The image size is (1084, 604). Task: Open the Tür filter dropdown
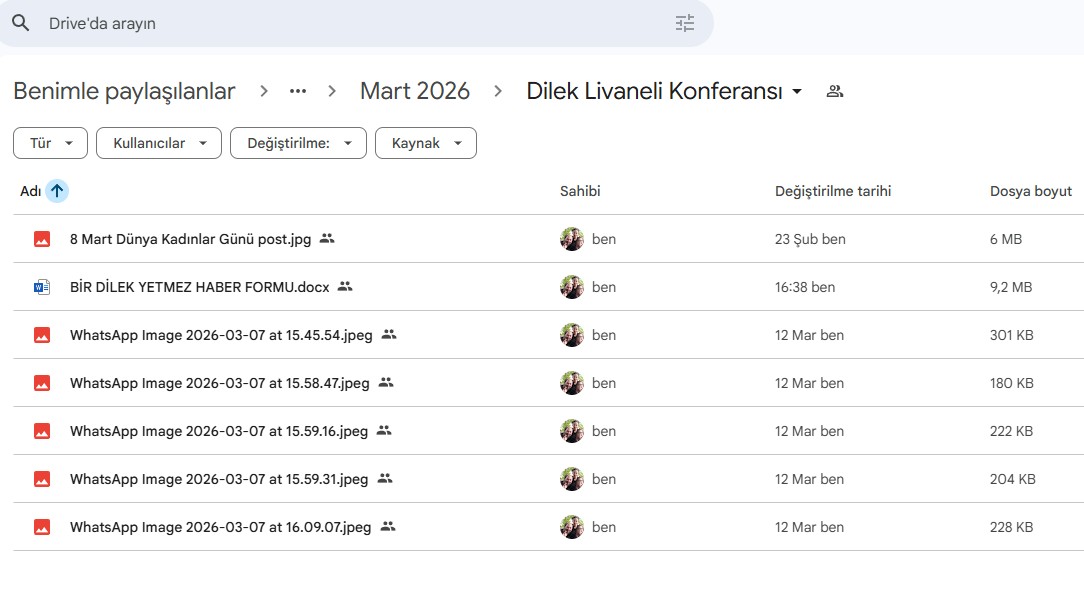(50, 143)
